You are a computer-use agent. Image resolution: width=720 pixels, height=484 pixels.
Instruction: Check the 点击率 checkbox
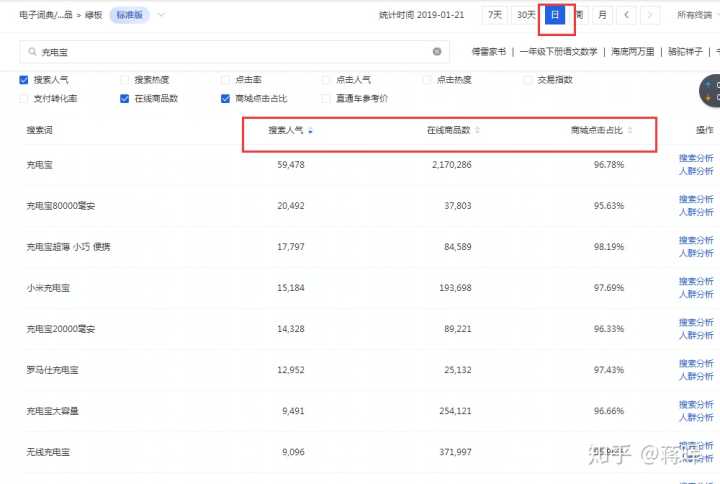[x=225, y=79]
